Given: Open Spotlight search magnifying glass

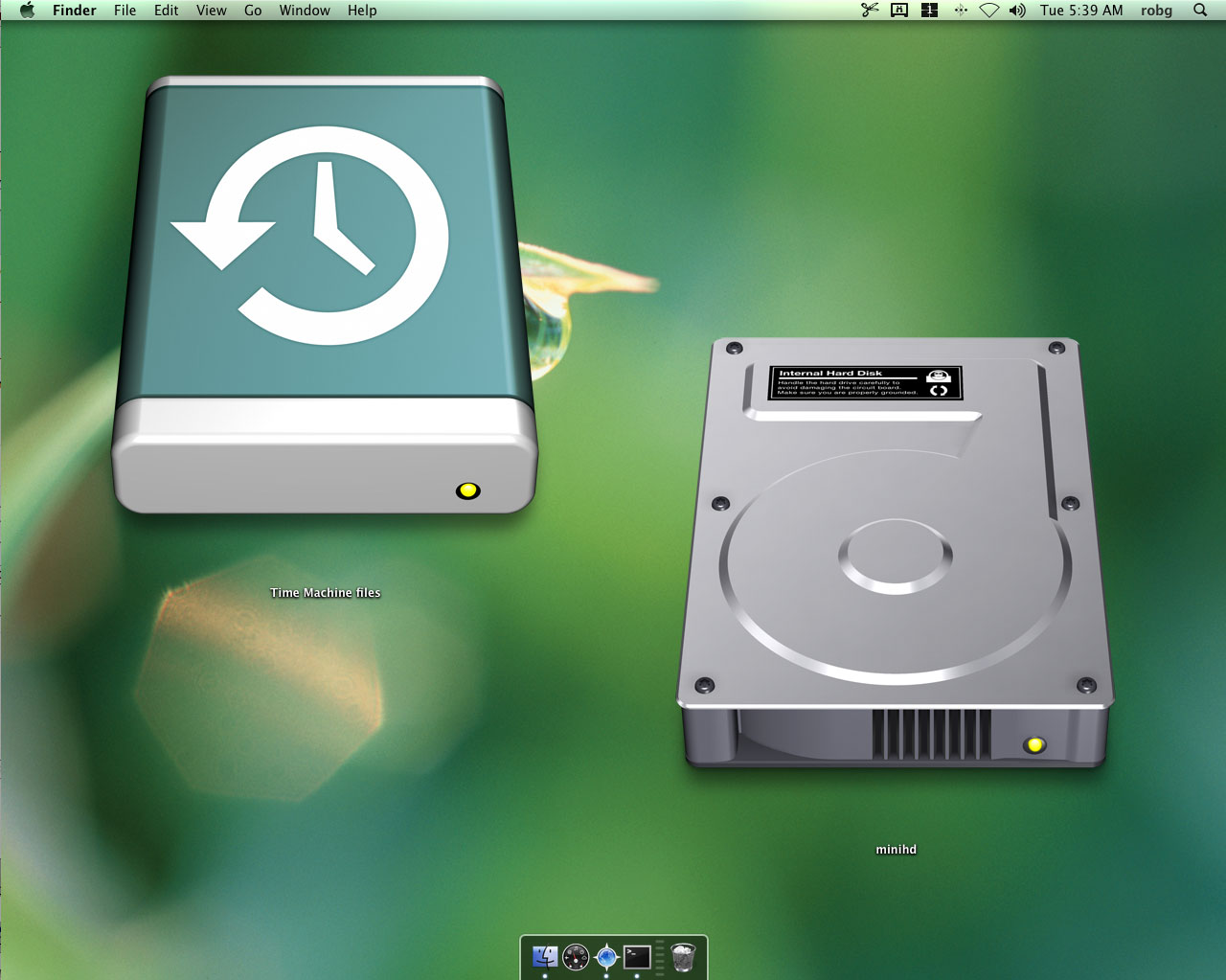Looking at the screenshot, I should (x=1200, y=11).
